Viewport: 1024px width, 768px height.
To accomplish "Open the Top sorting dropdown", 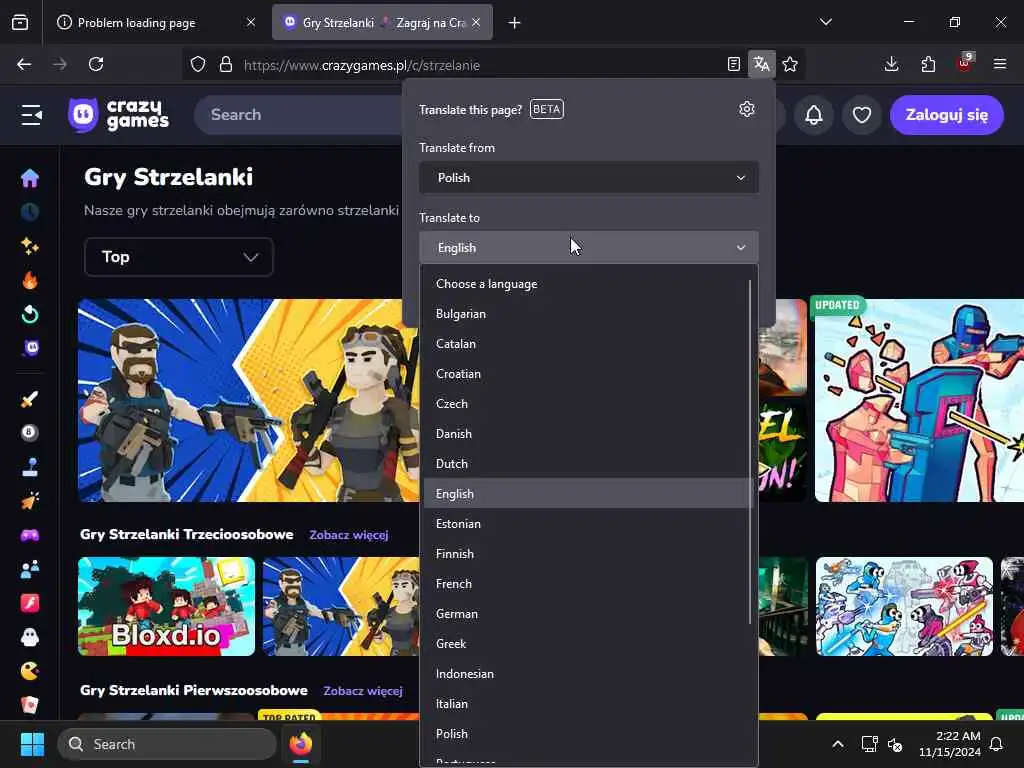I will (x=178, y=257).
